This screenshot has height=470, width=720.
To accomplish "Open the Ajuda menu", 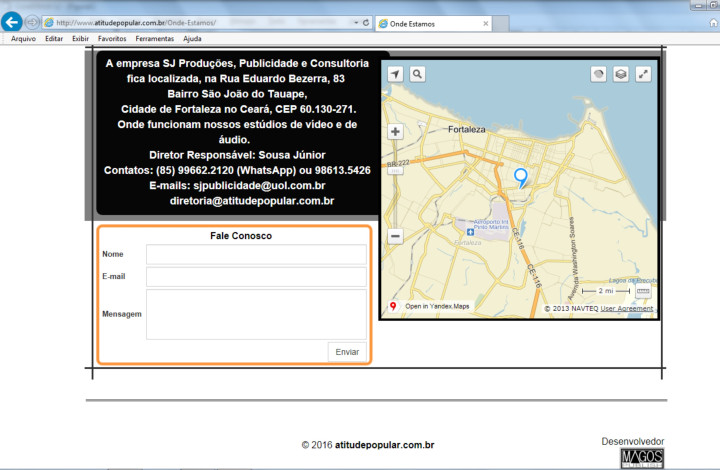I will (192, 39).
